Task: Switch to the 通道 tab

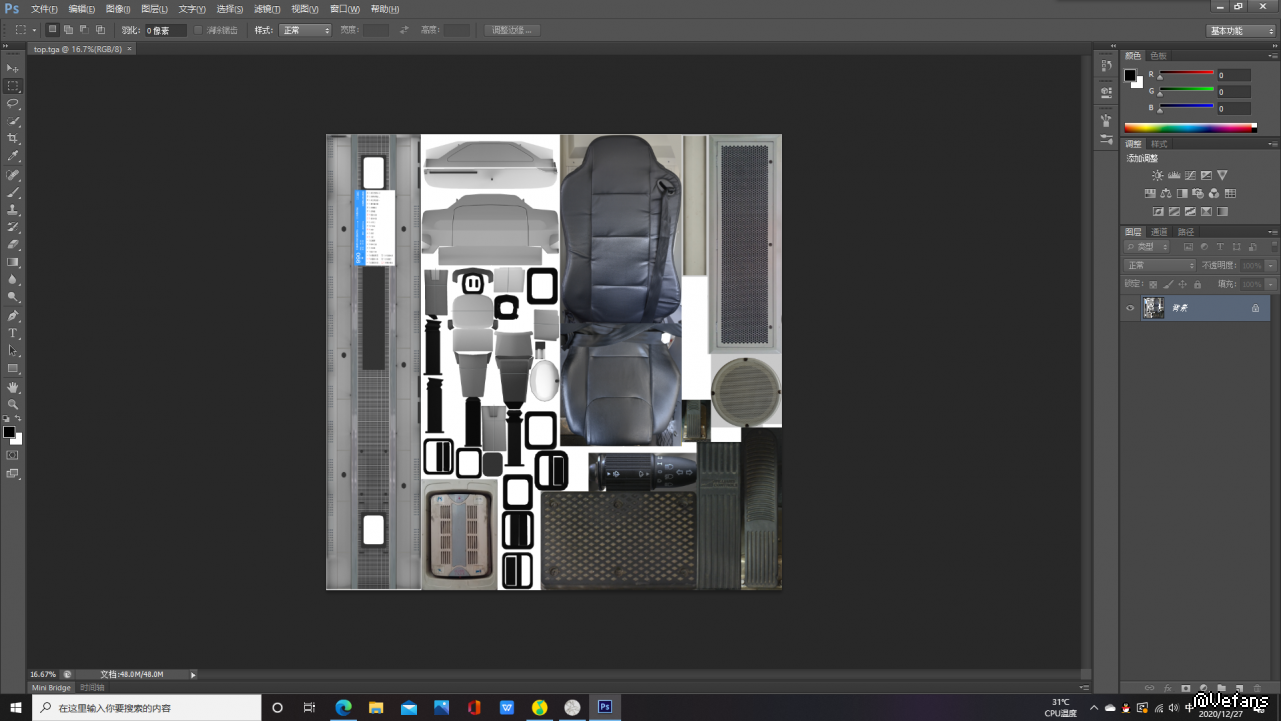Action: pyautogui.click(x=1159, y=232)
